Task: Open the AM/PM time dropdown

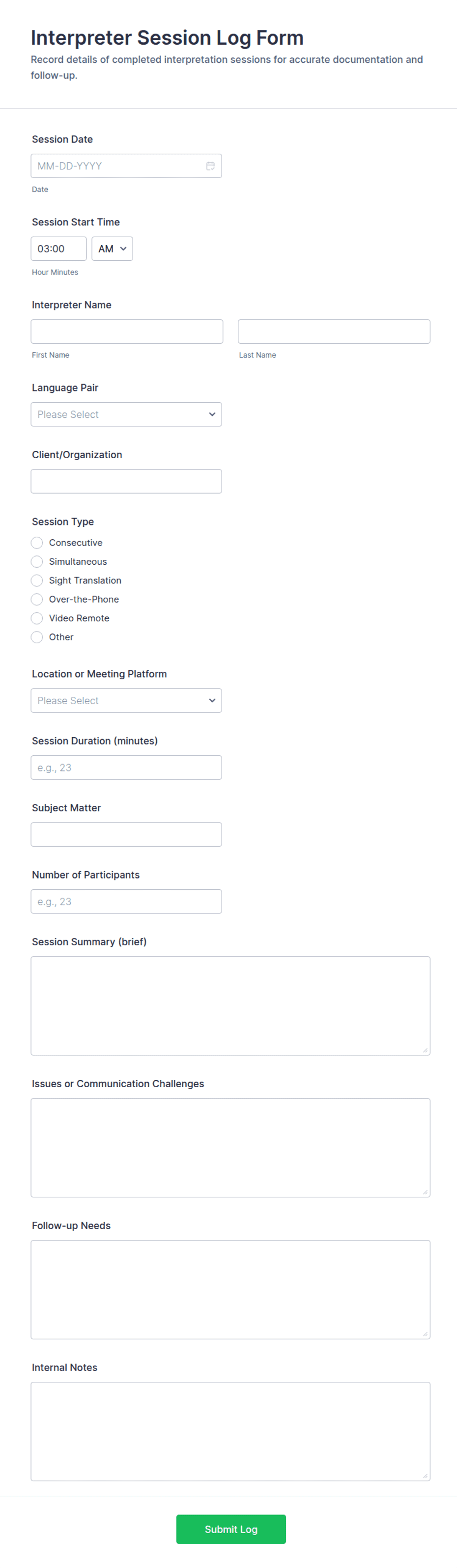Action: [x=112, y=249]
